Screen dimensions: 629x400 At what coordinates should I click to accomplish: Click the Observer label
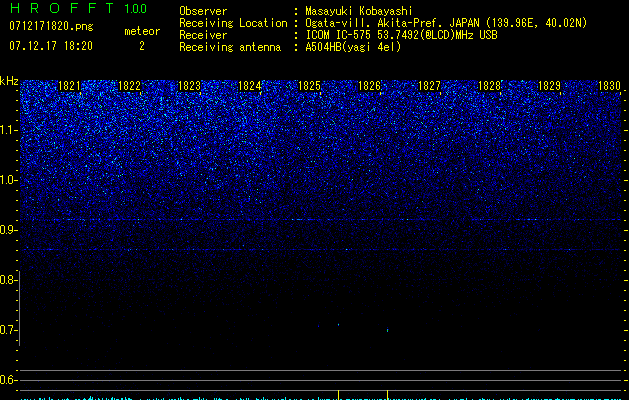pos(203,11)
